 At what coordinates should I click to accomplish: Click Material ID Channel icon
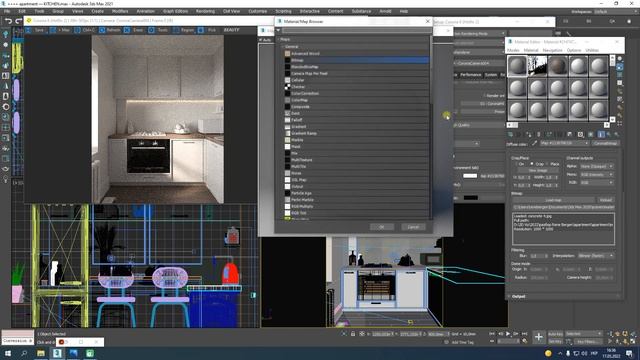pyautogui.click(x=580, y=134)
